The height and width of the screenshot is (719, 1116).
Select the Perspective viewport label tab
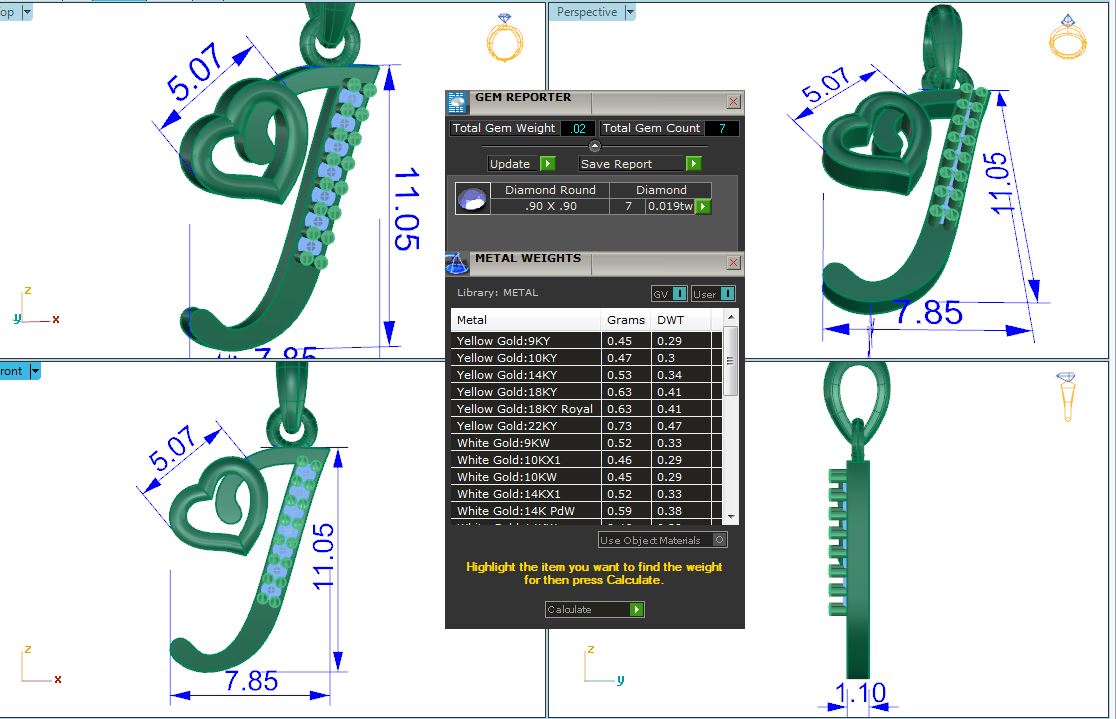click(586, 12)
